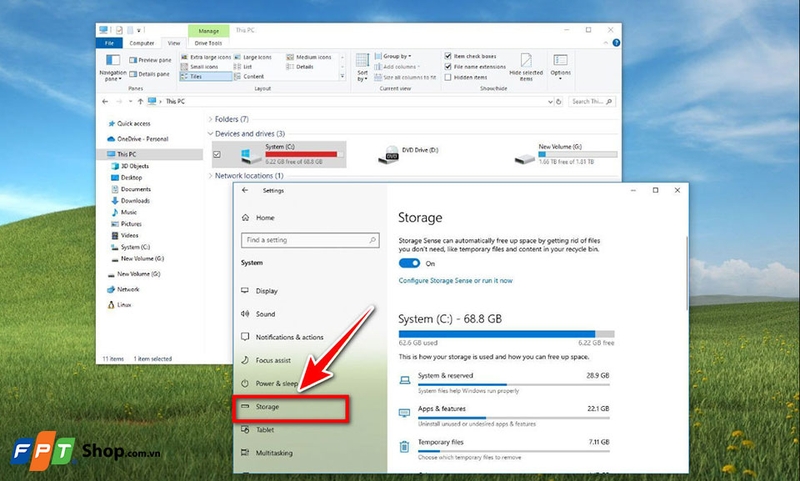Choose Large icons layout
The height and width of the screenshot is (481, 800).
pyautogui.click(x=253, y=57)
